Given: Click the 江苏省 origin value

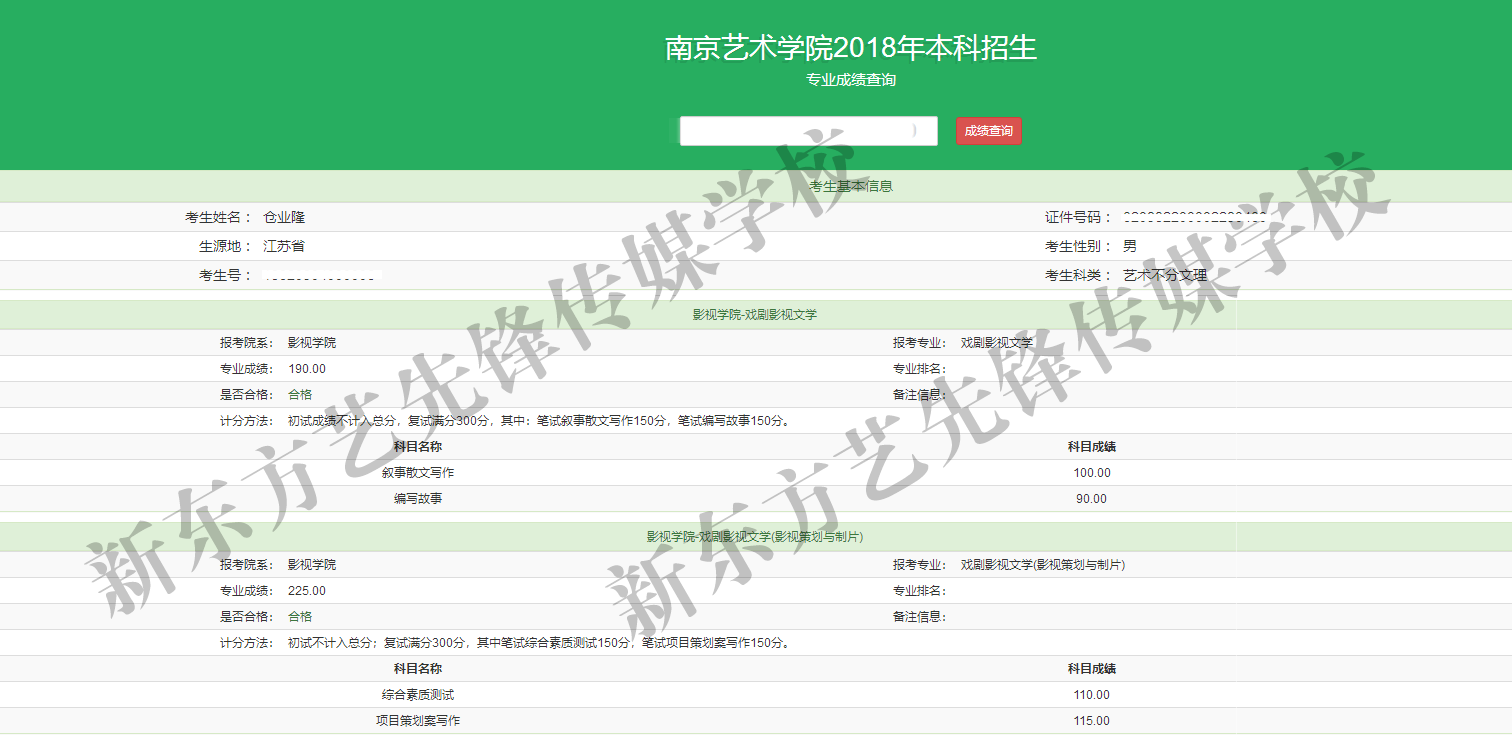Looking at the screenshot, I should click(284, 246).
